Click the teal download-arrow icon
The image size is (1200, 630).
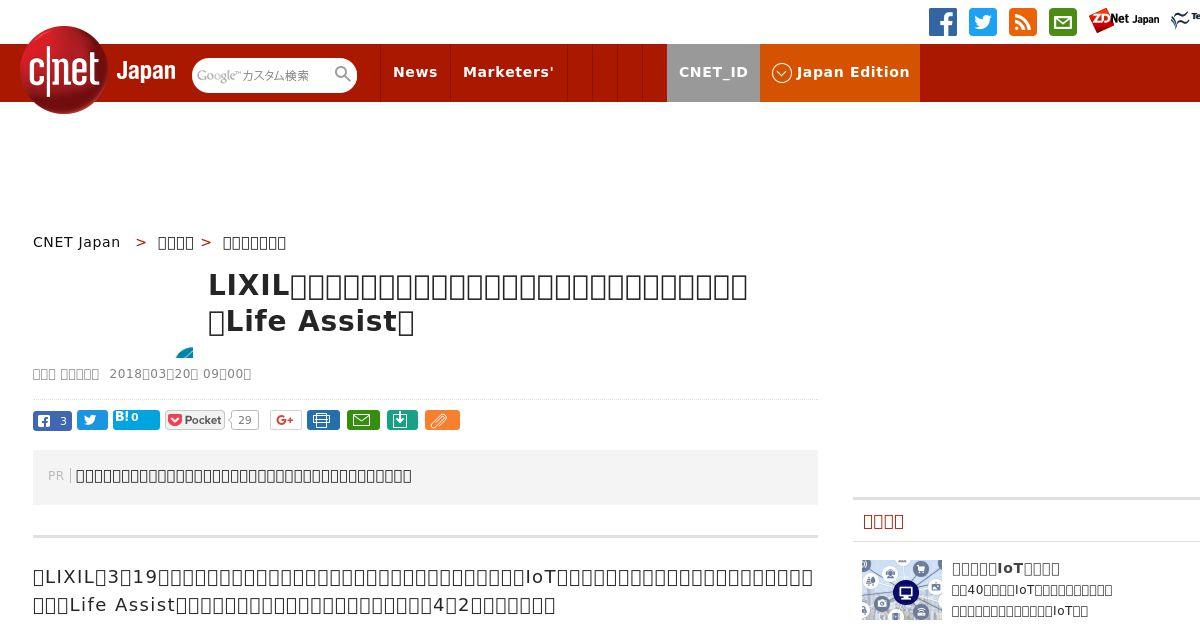[x=401, y=420]
